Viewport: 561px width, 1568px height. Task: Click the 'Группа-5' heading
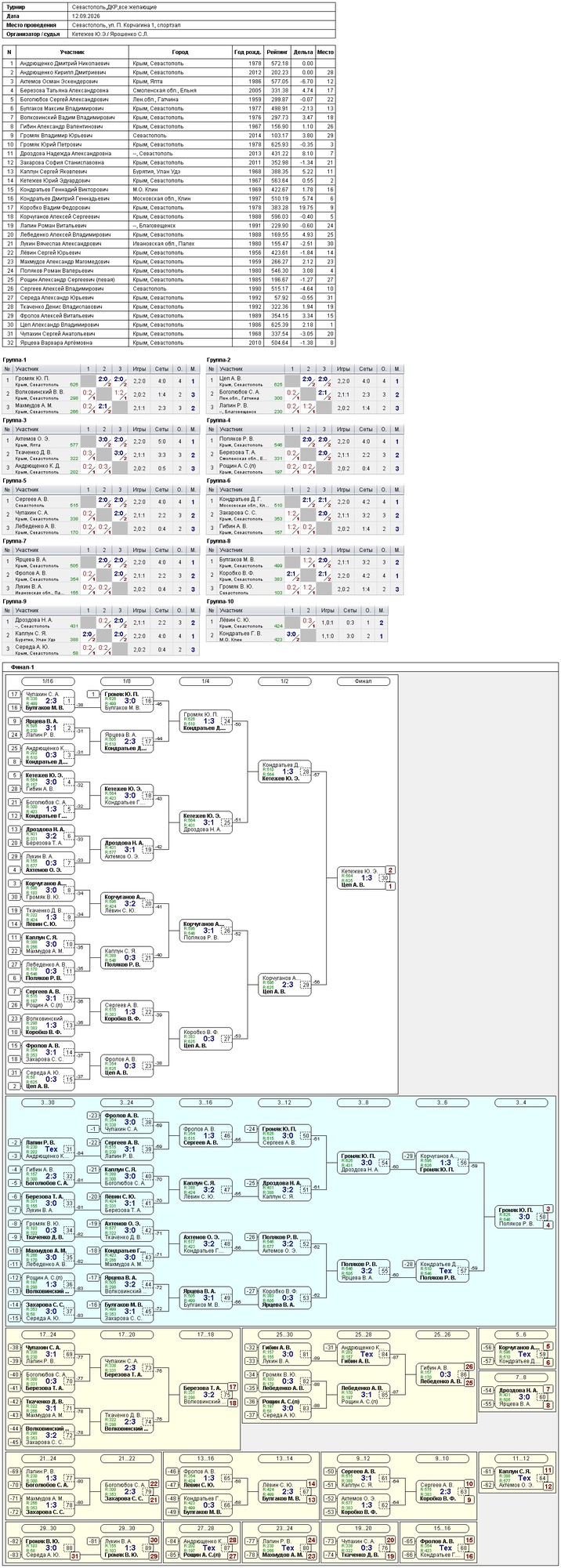[x=14, y=481]
